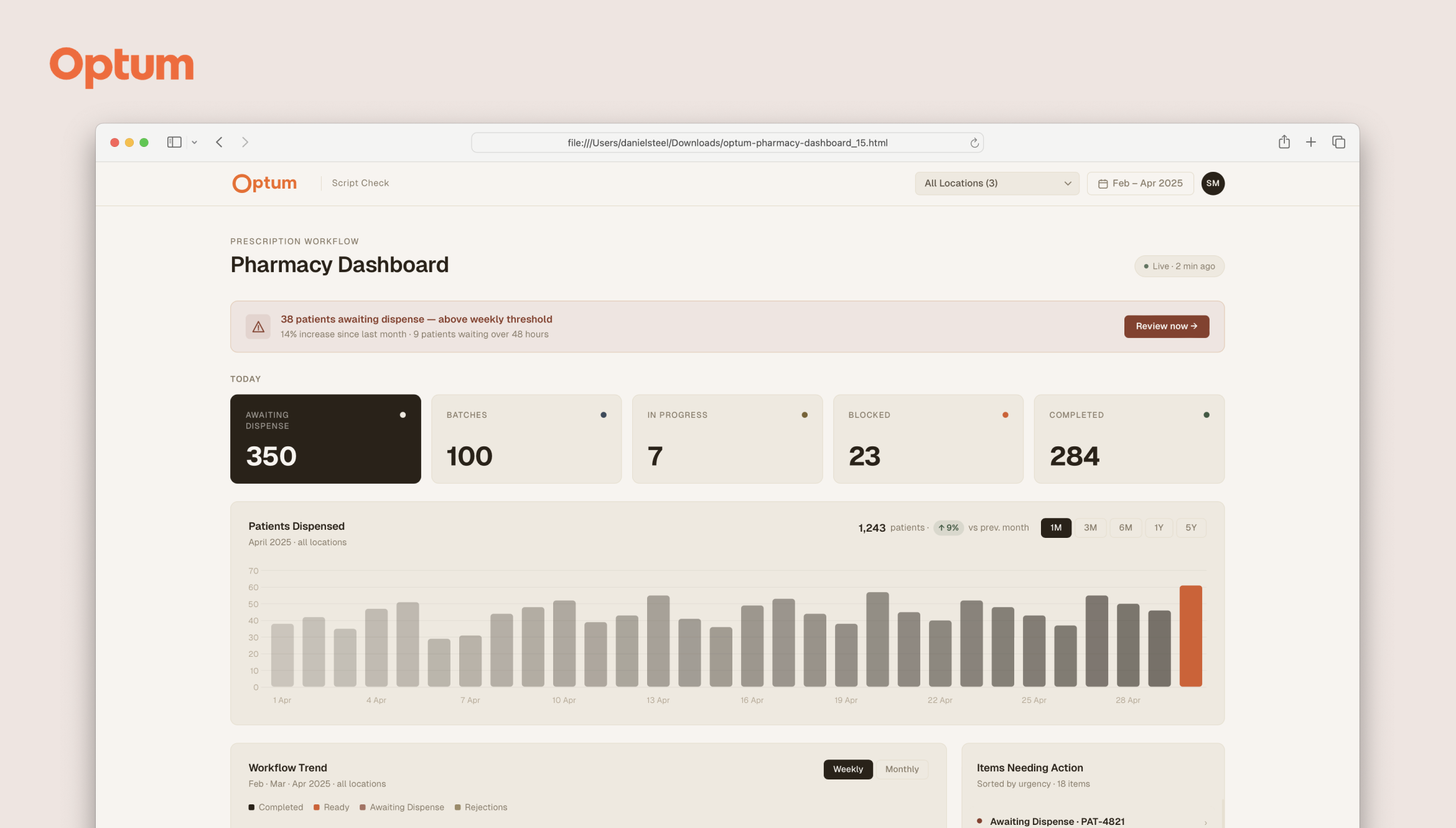Switch chart range to 3M
1456x828 pixels.
(1090, 527)
